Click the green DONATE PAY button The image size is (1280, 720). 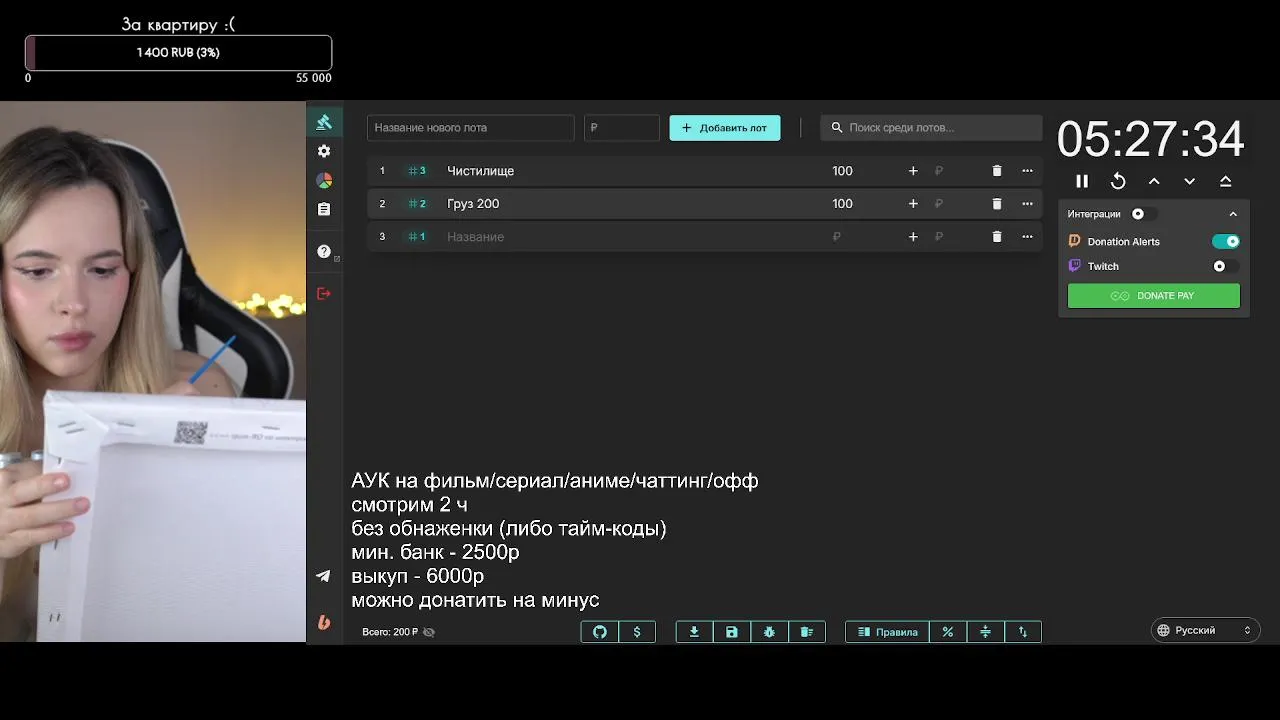[1154, 296]
